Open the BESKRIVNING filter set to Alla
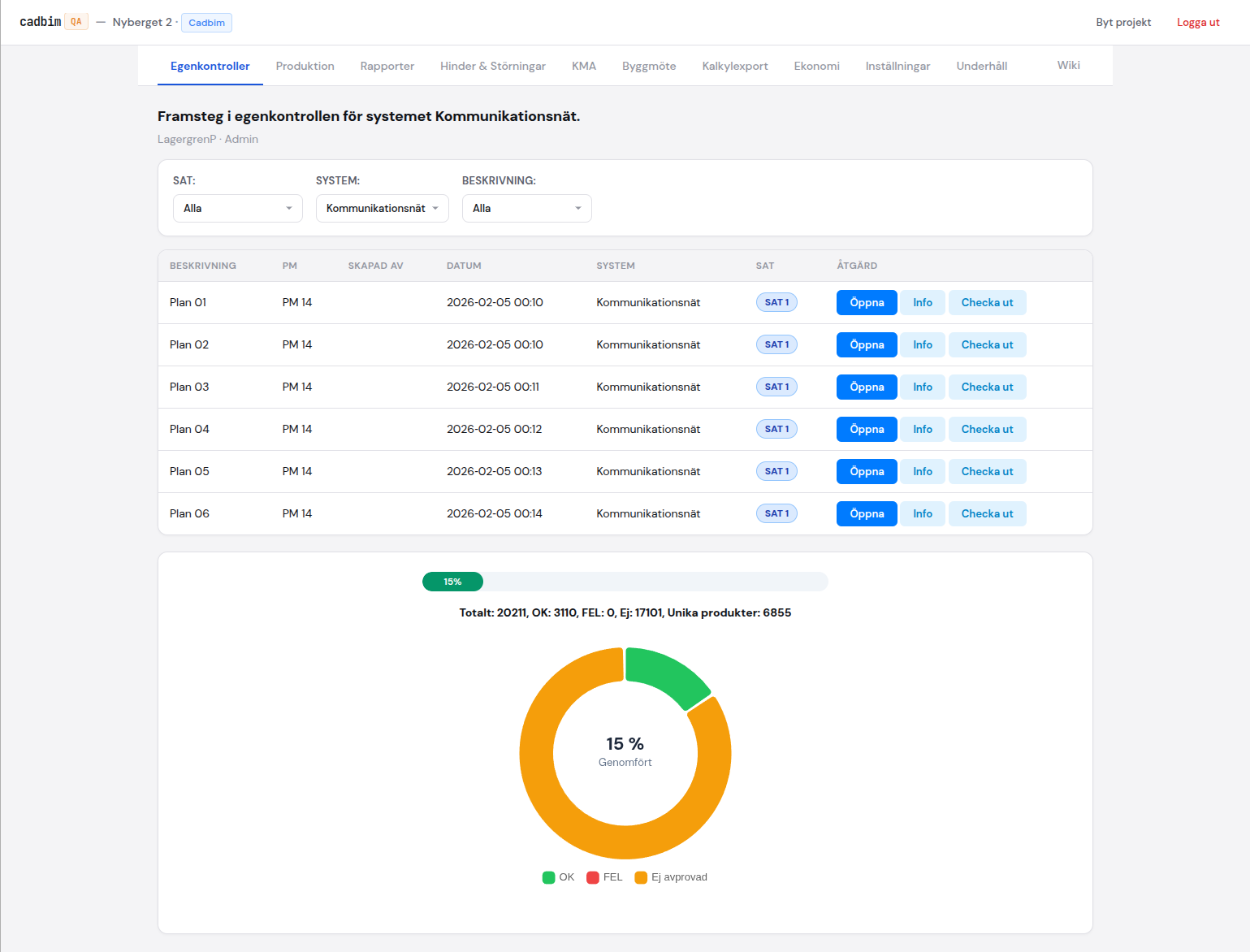This screenshot has height=952, width=1250. [x=526, y=208]
